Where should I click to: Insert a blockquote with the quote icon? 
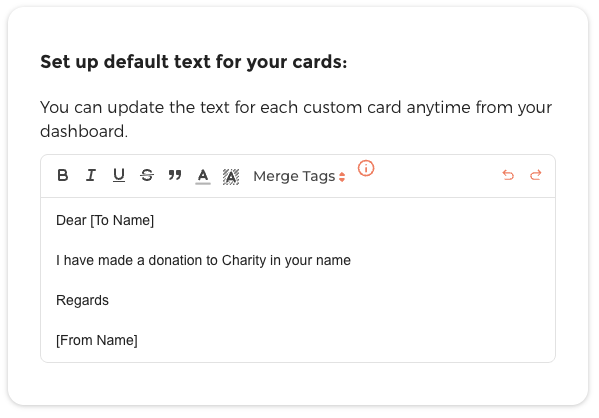(175, 175)
